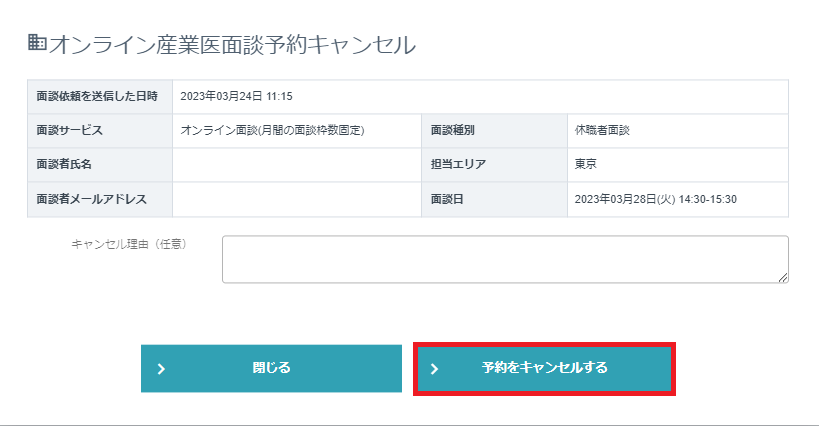This screenshot has height=426, width=819.
Task: Click the chevron icon on the 閉じる button
Action: [162, 369]
